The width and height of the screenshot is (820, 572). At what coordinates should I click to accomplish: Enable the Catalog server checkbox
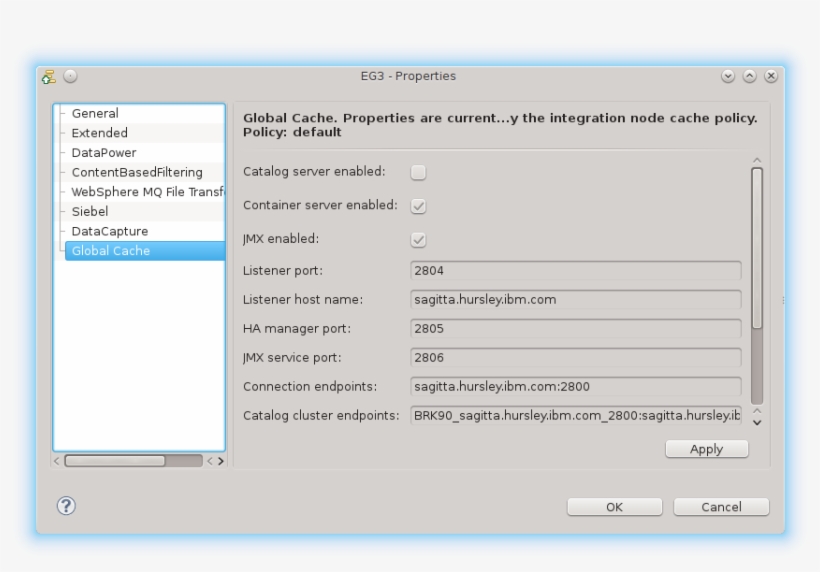click(x=418, y=172)
